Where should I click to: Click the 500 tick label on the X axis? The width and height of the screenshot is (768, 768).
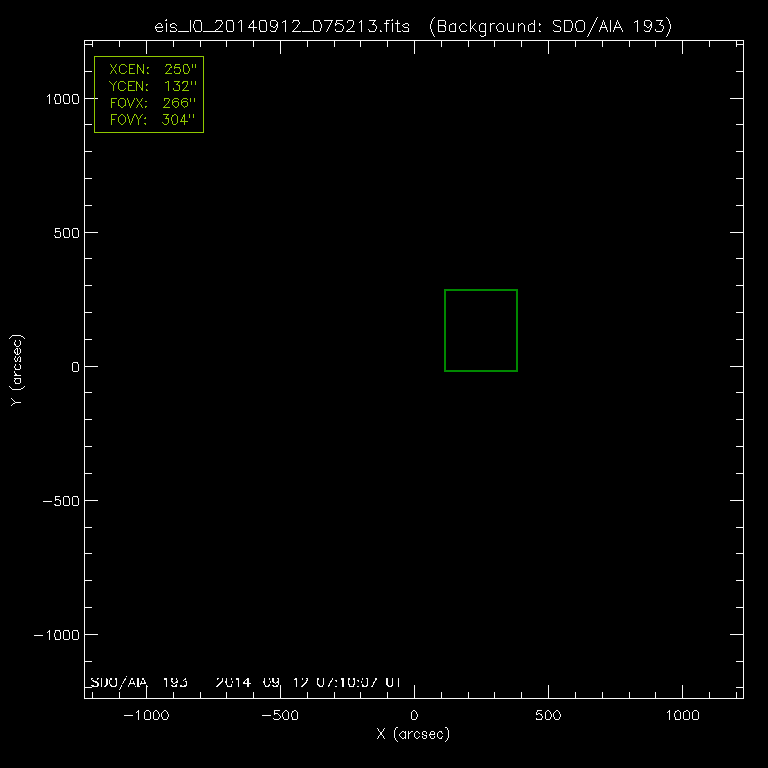coord(547,716)
